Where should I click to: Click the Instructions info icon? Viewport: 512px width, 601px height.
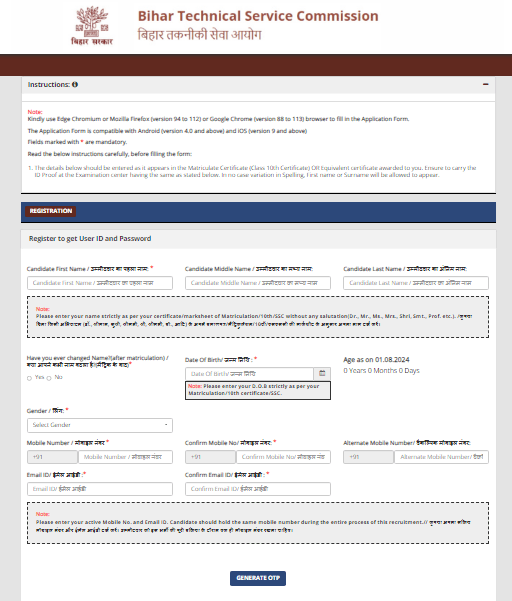coord(75,84)
